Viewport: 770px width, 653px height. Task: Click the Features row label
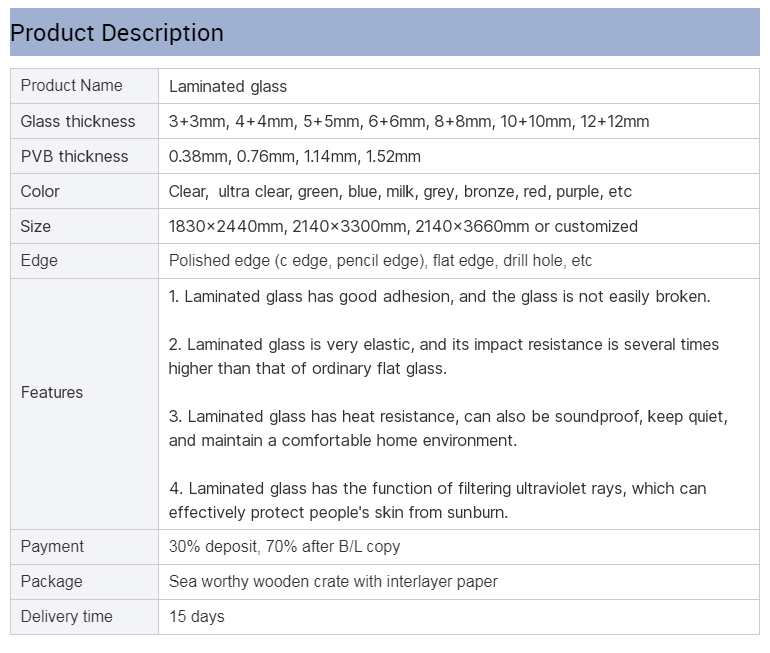click(52, 392)
